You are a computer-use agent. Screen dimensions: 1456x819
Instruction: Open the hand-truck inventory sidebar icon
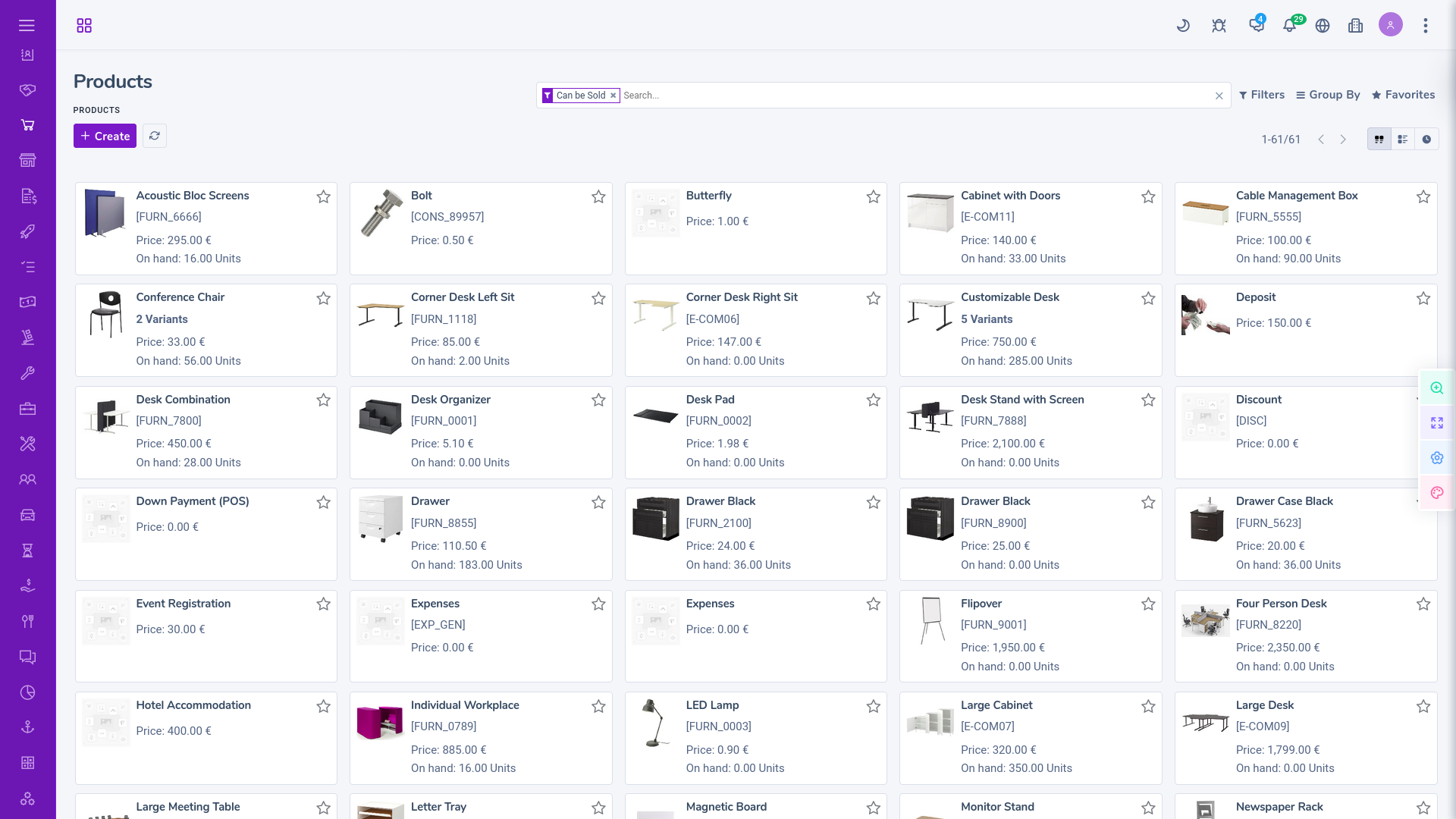tap(27, 337)
